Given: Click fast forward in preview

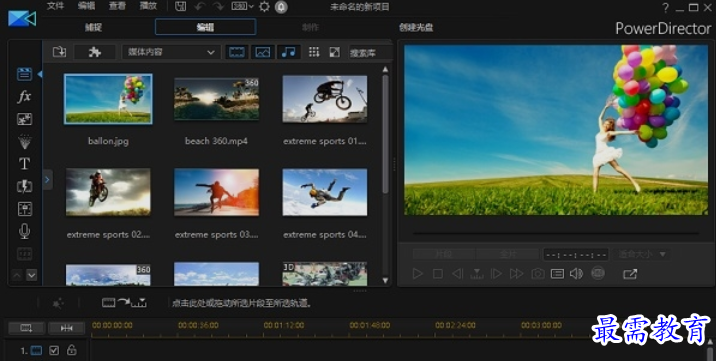Looking at the screenshot, I should (516, 274).
